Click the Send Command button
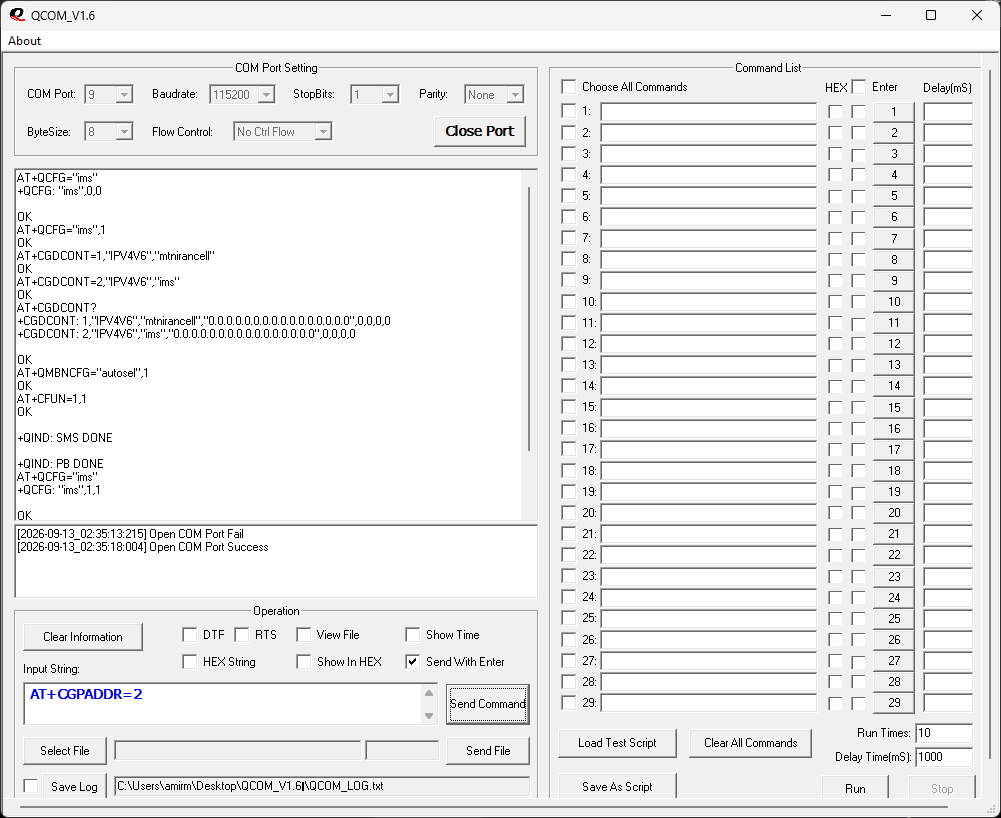The image size is (1001, 818). tap(488, 704)
